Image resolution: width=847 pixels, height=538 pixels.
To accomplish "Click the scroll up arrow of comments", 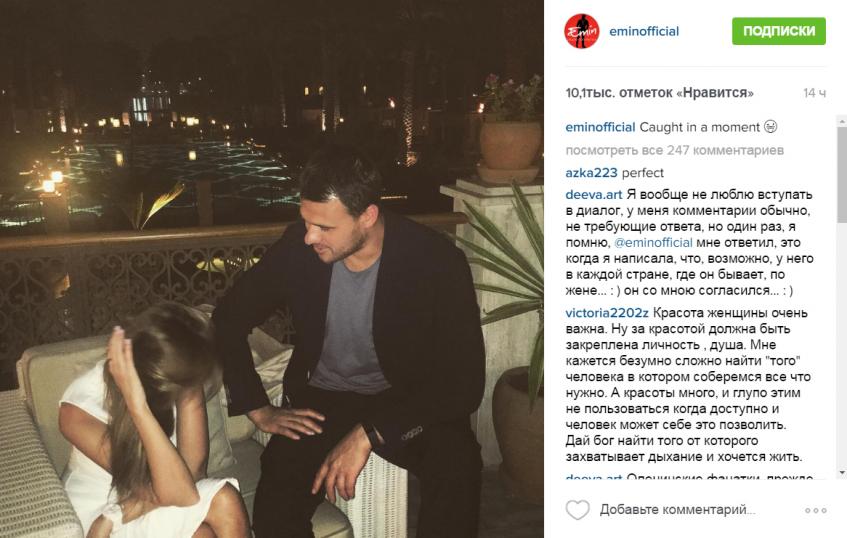I will tap(842, 122).
